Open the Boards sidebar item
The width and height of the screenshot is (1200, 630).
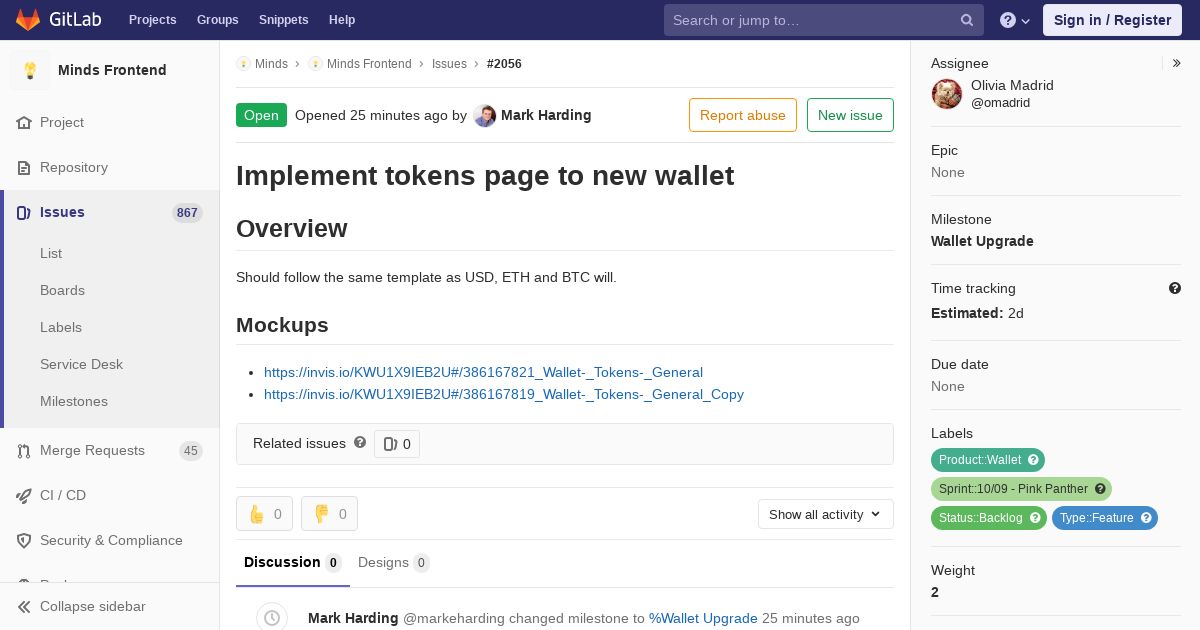pos(62,291)
